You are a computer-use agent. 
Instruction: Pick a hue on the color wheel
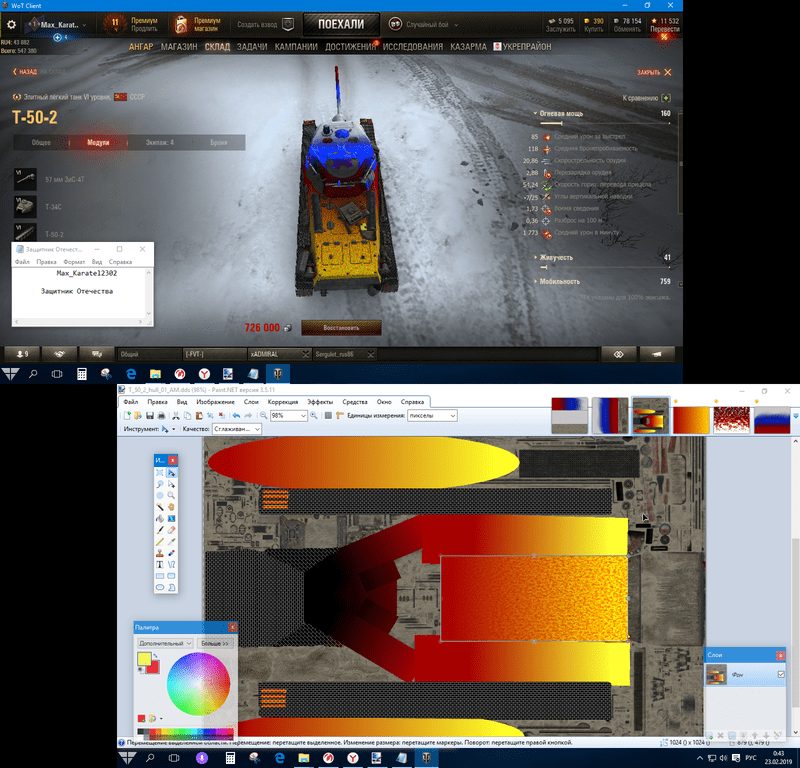(x=198, y=684)
